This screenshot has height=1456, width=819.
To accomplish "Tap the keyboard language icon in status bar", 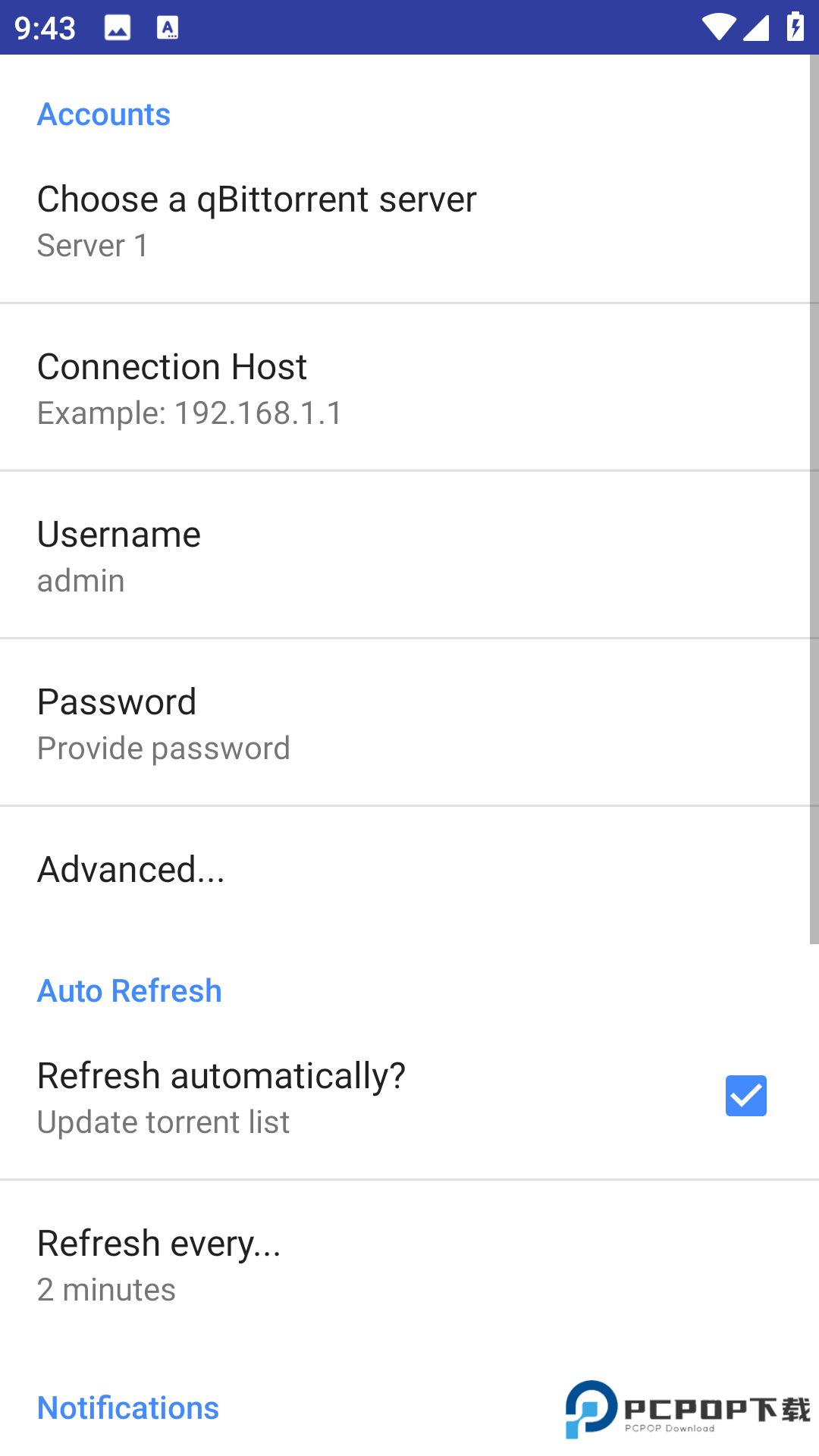I will click(168, 28).
